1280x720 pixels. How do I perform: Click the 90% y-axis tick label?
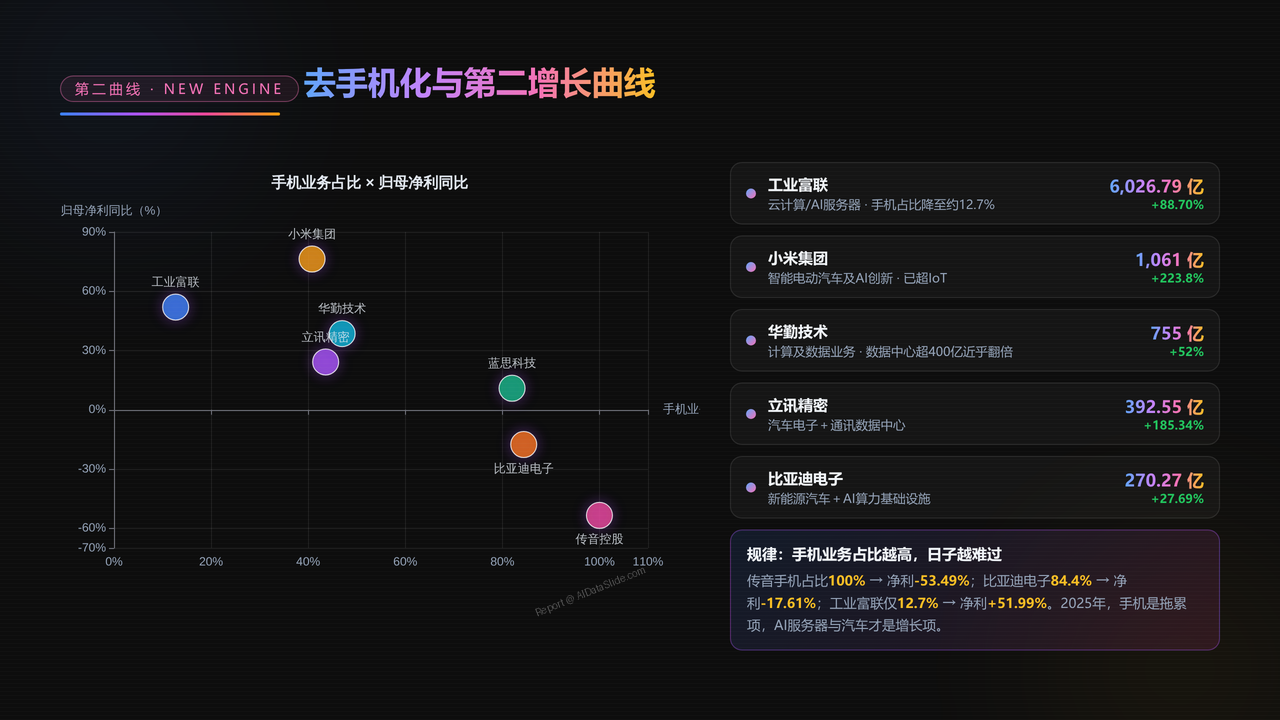tap(94, 232)
